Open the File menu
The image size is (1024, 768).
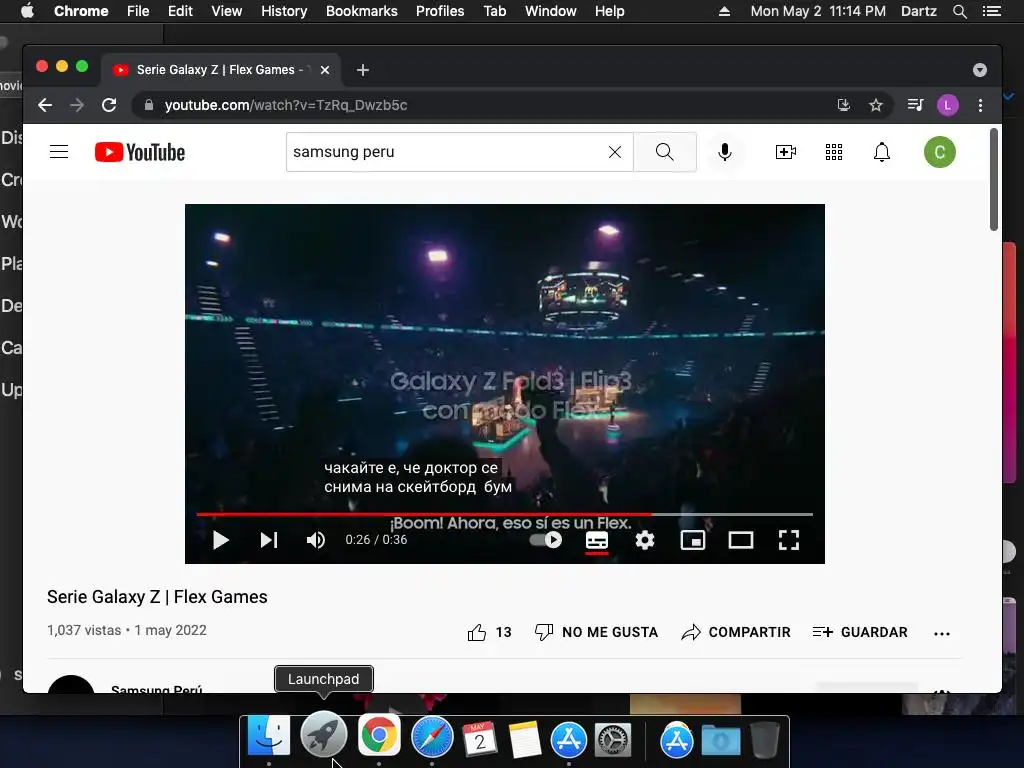(x=138, y=11)
